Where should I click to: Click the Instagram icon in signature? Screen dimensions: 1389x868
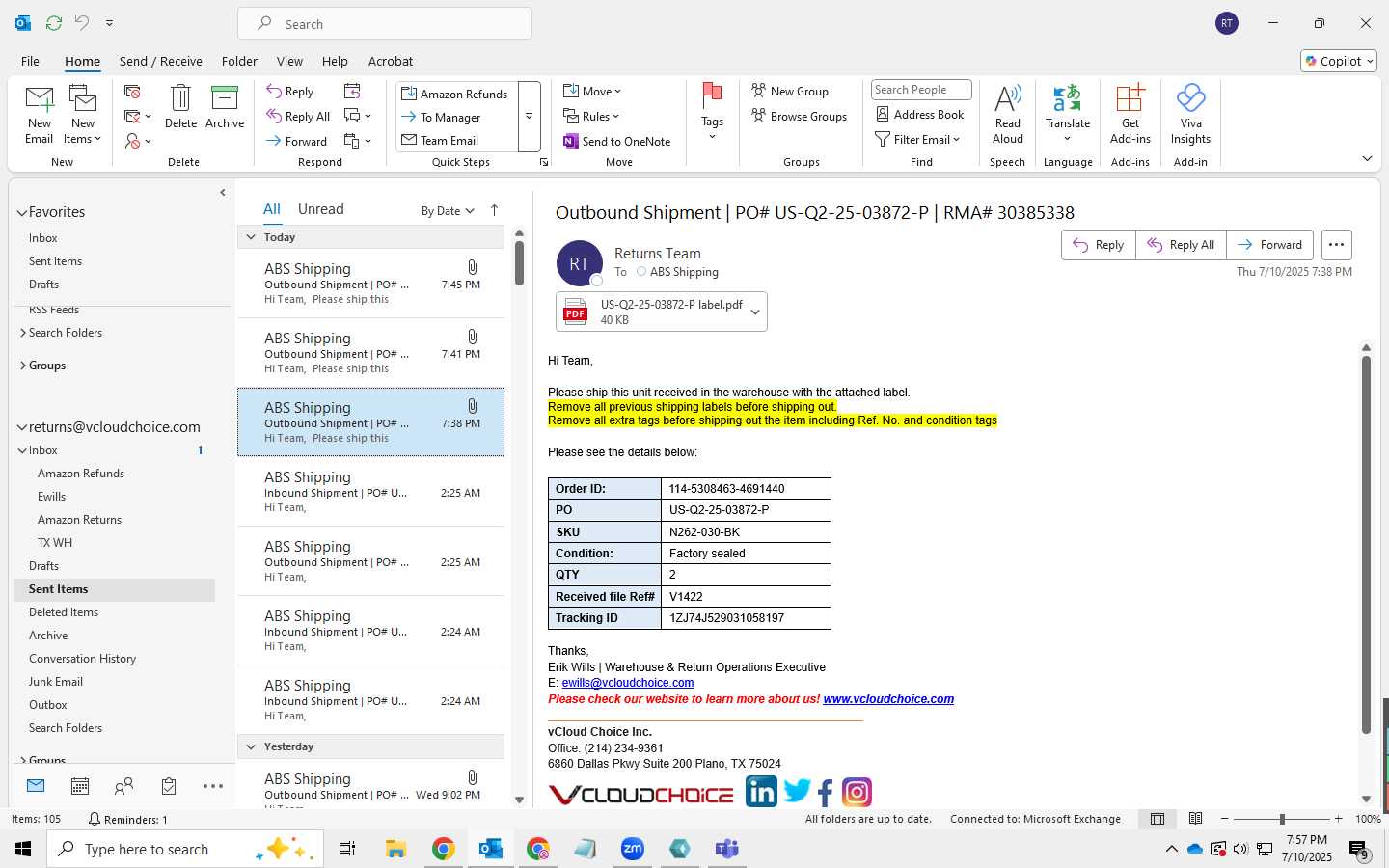pos(857,793)
